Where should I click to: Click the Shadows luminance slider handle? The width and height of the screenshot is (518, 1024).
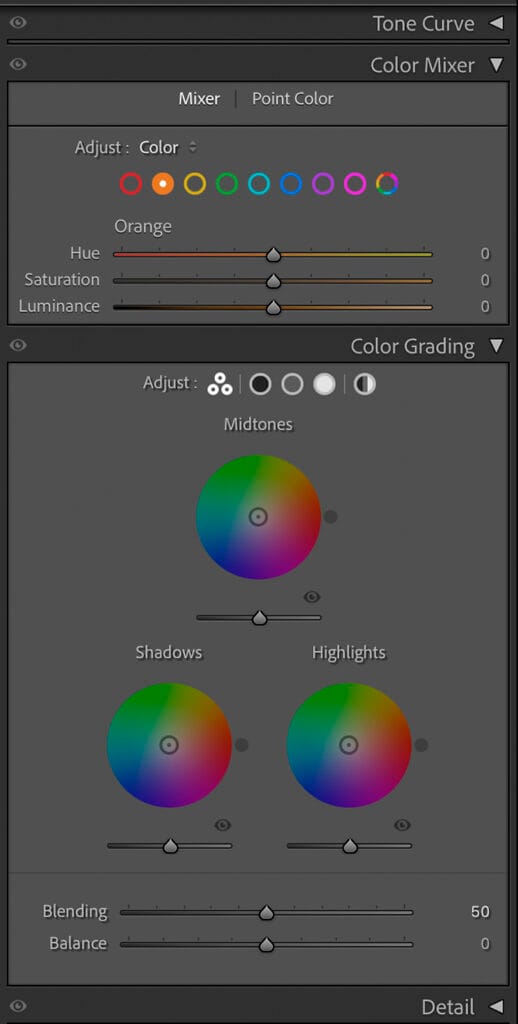coord(170,846)
